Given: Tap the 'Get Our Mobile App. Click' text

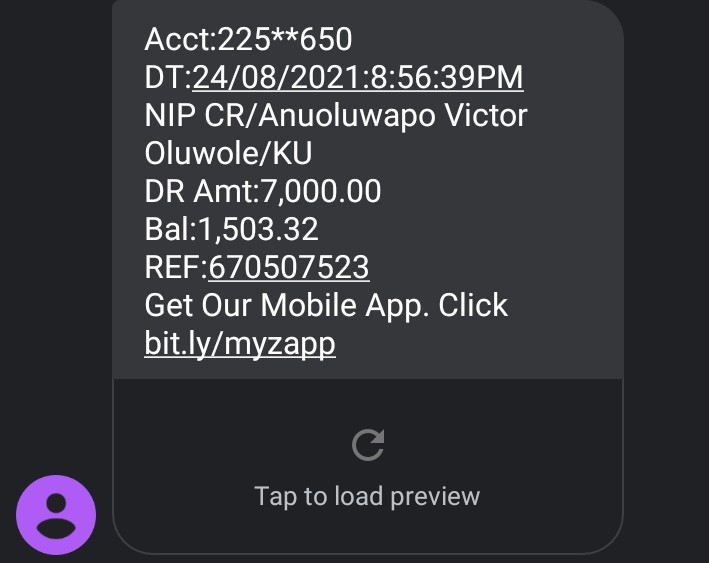Looking at the screenshot, I should point(326,305).
